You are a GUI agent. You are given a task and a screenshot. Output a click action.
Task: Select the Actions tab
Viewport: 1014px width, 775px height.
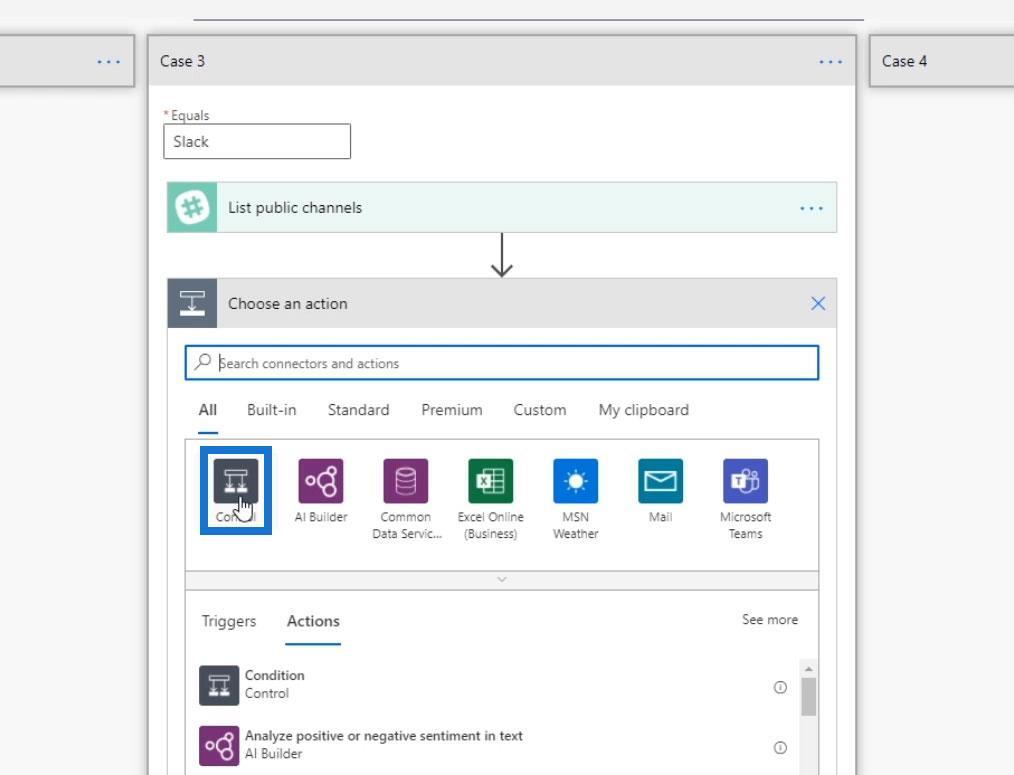(x=313, y=621)
